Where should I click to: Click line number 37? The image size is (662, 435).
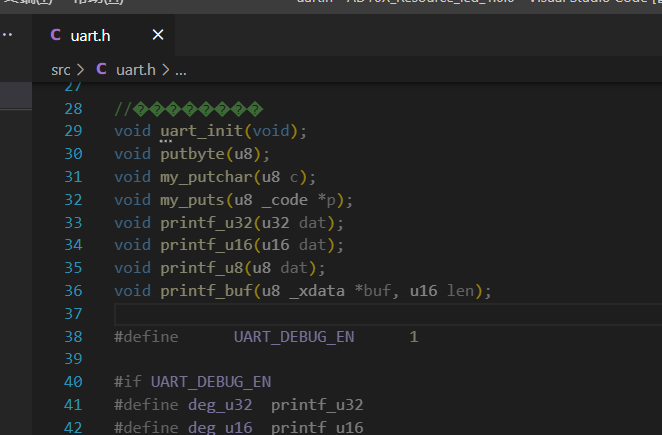pos(73,314)
